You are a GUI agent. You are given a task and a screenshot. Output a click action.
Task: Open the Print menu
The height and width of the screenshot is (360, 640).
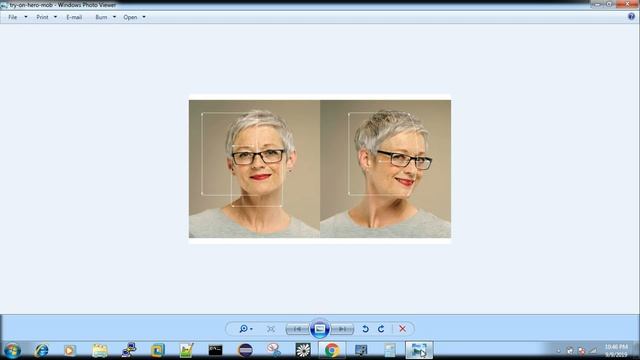(x=42, y=17)
